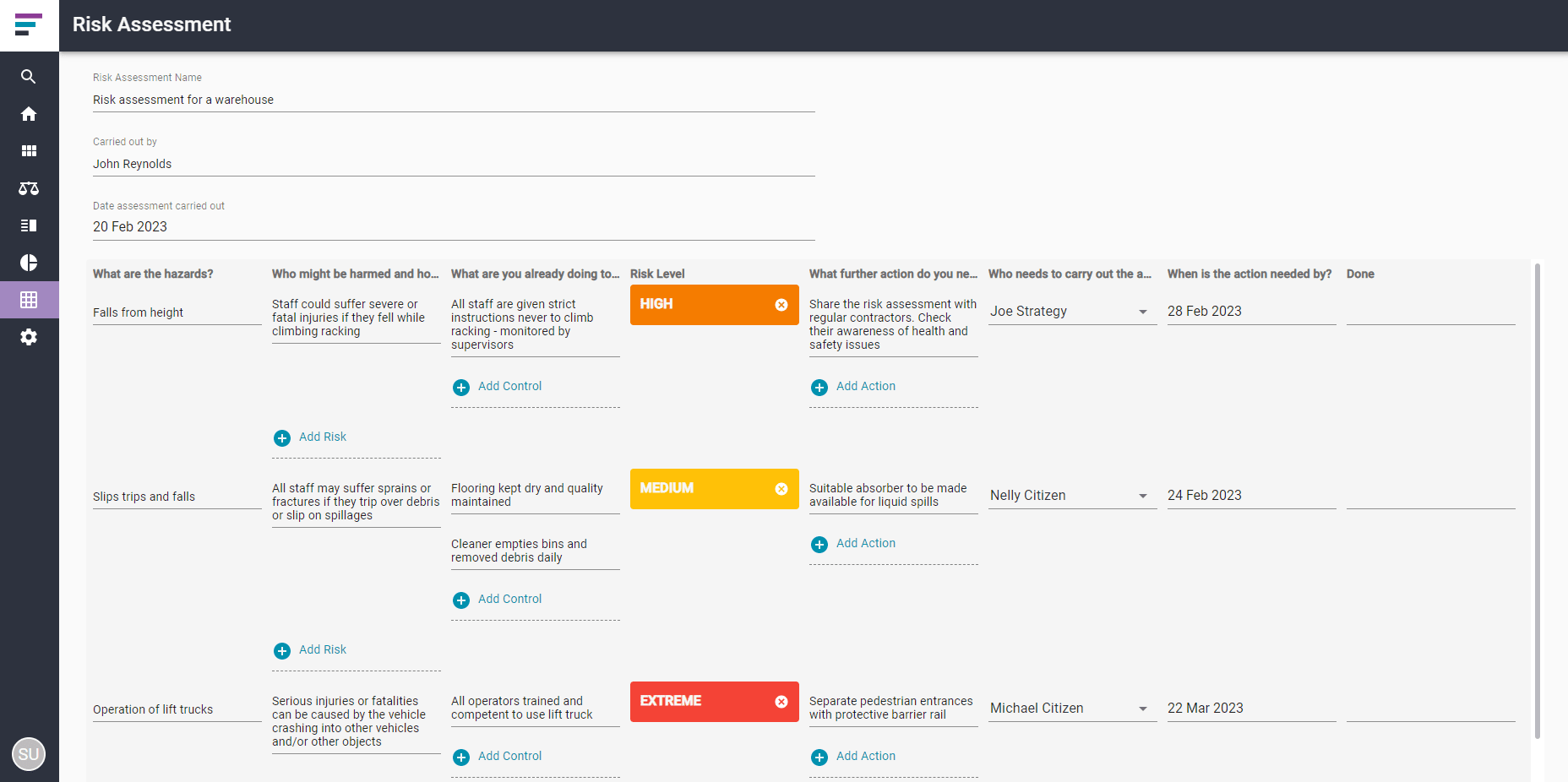Open search from the sidebar
Screen dimensions: 1568x782
(29, 77)
